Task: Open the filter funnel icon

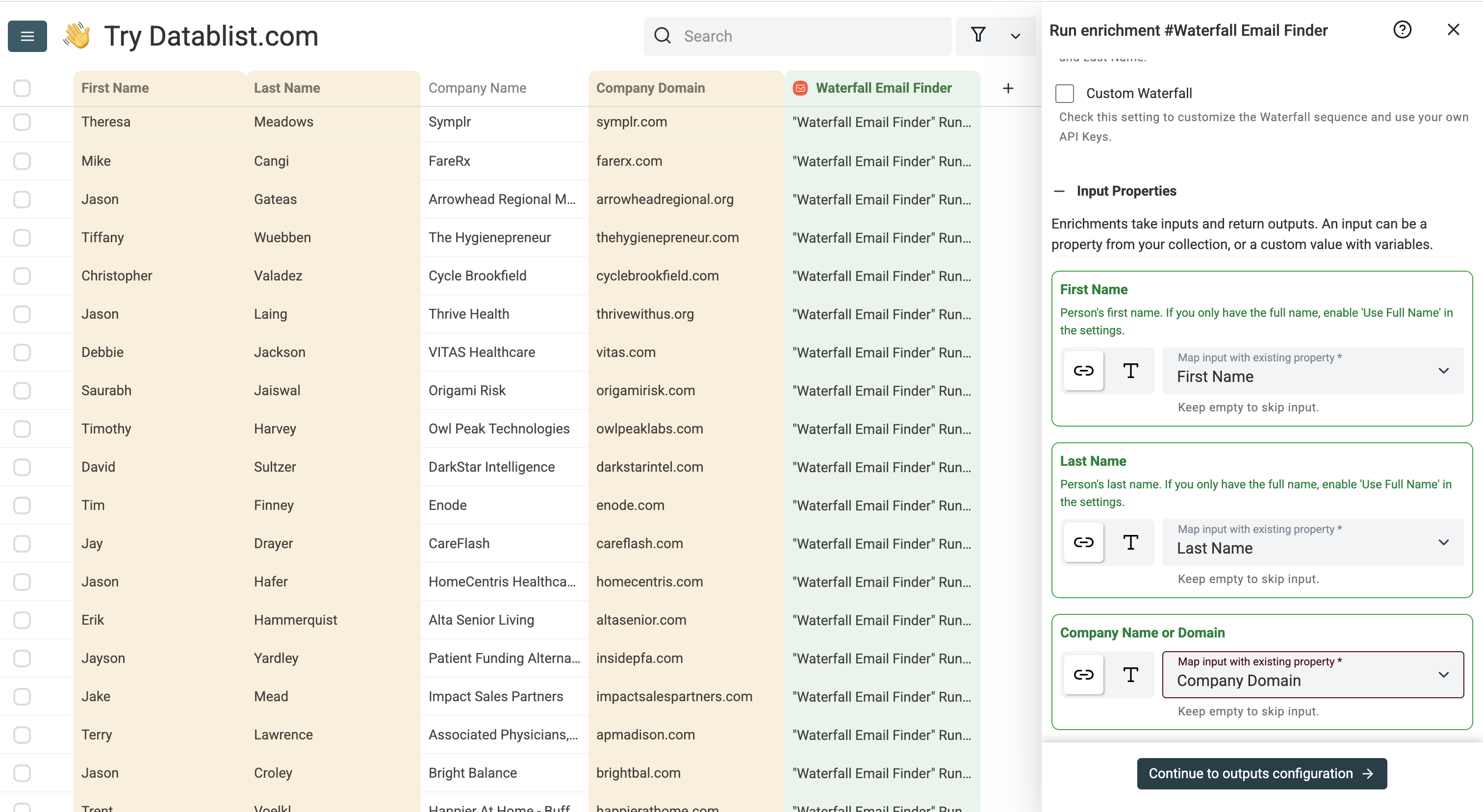Action: click(978, 36)
